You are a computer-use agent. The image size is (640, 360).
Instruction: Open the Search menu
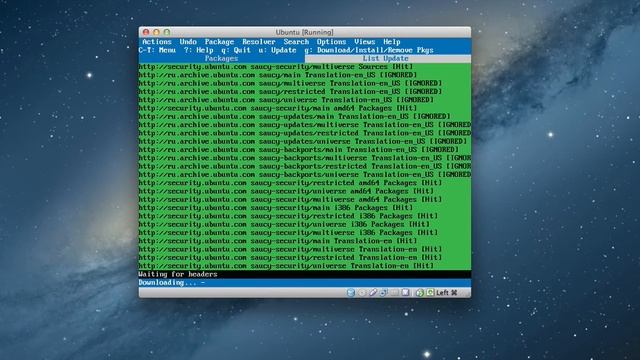(x=296, y=42)
